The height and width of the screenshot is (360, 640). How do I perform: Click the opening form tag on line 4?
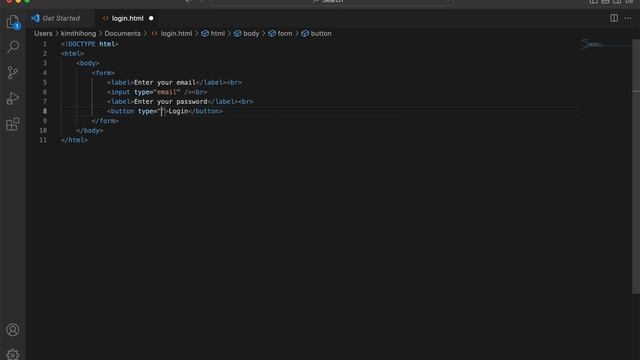tap(103, 73)
